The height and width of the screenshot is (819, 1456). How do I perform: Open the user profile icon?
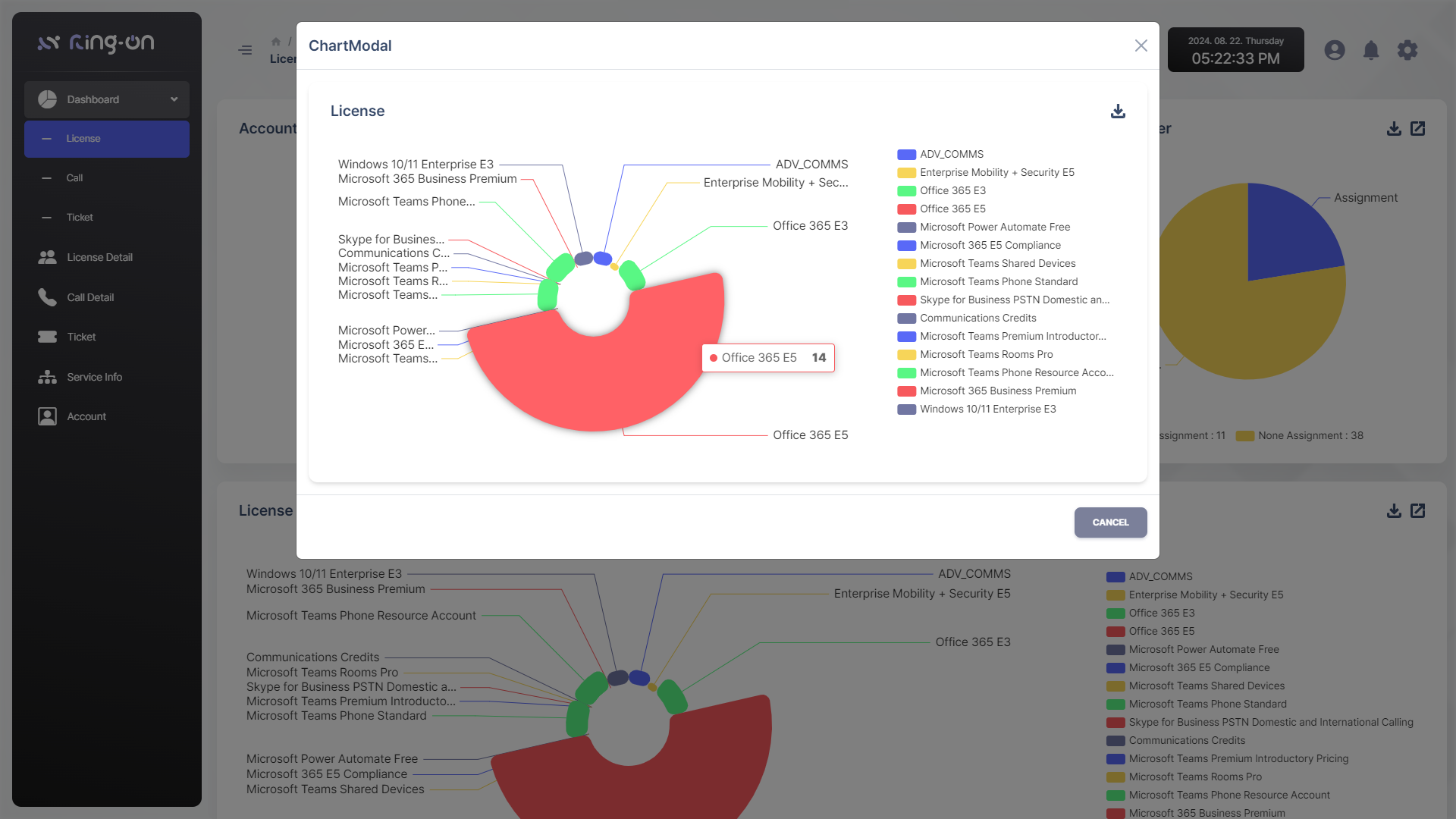[x=1335, y=50]
